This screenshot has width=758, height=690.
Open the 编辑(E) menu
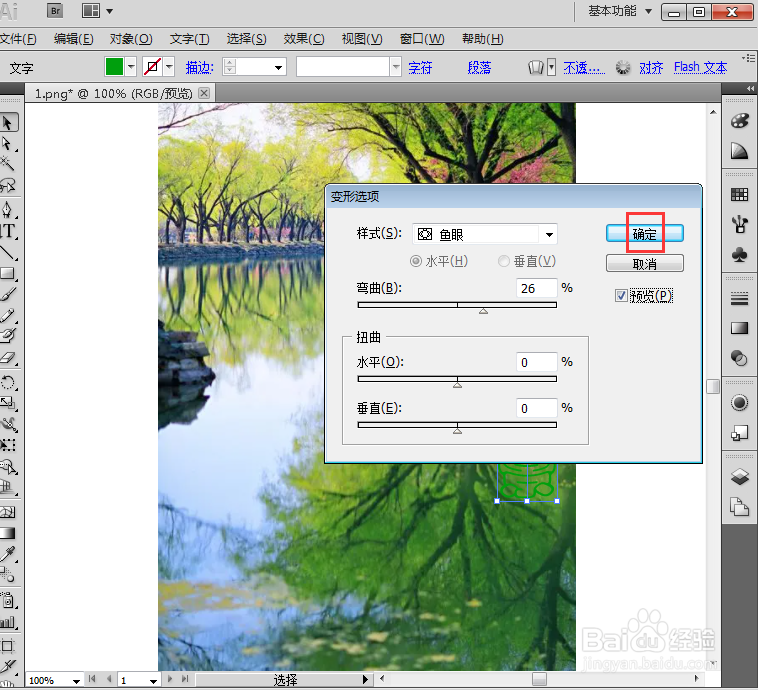(73, 39)
